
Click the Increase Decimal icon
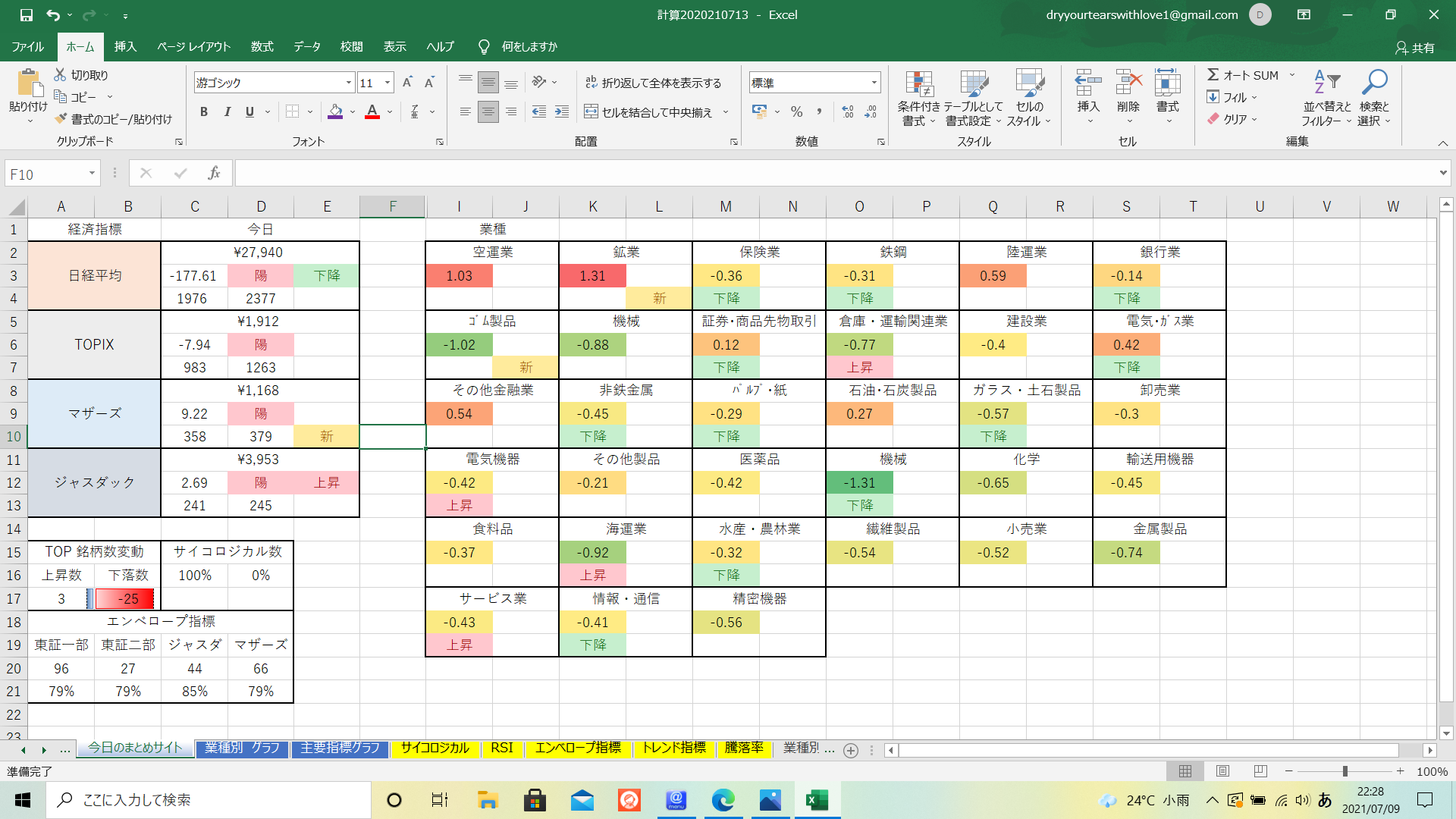pos(848,112)
